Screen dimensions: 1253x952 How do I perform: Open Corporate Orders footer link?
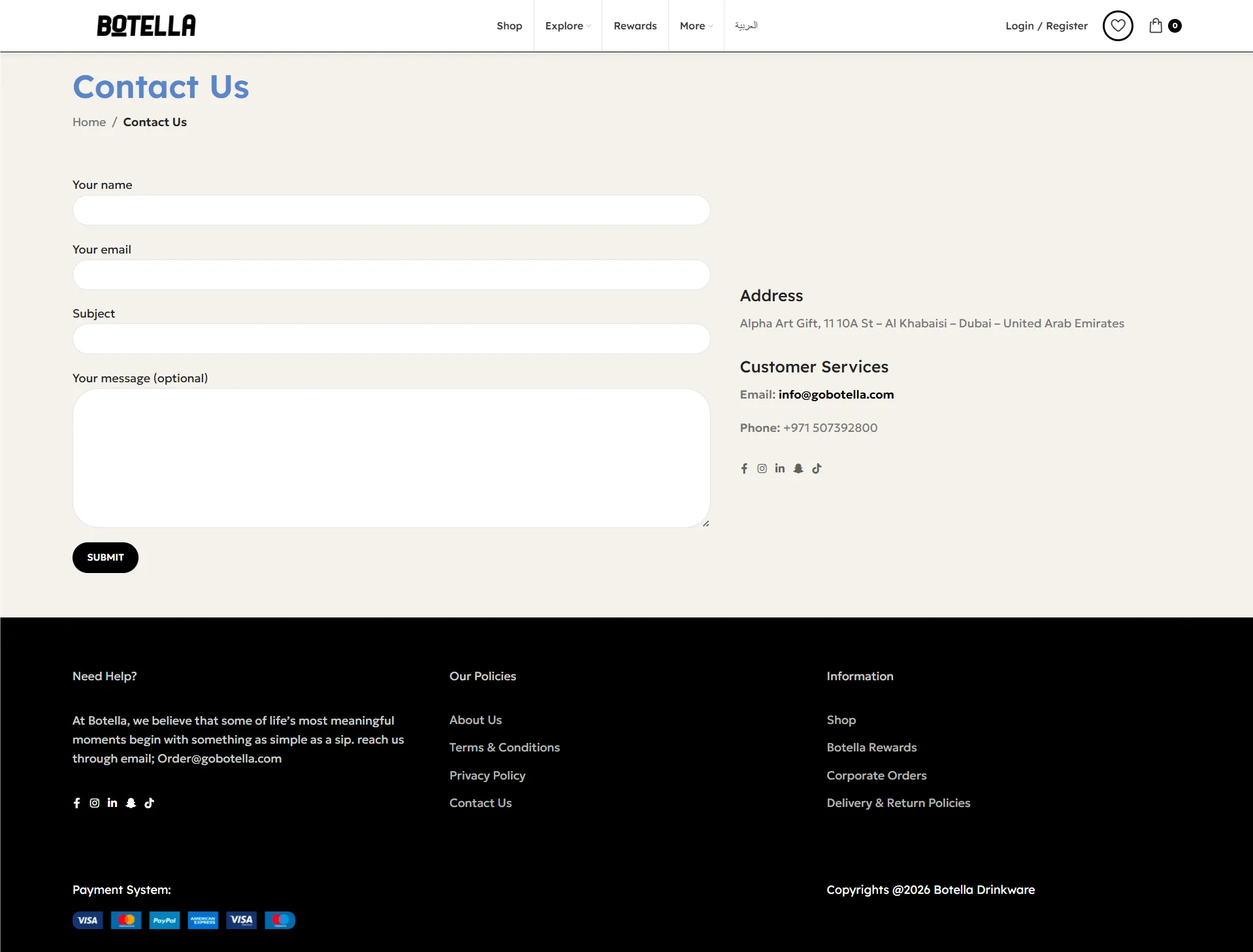[x=877, y=776]
